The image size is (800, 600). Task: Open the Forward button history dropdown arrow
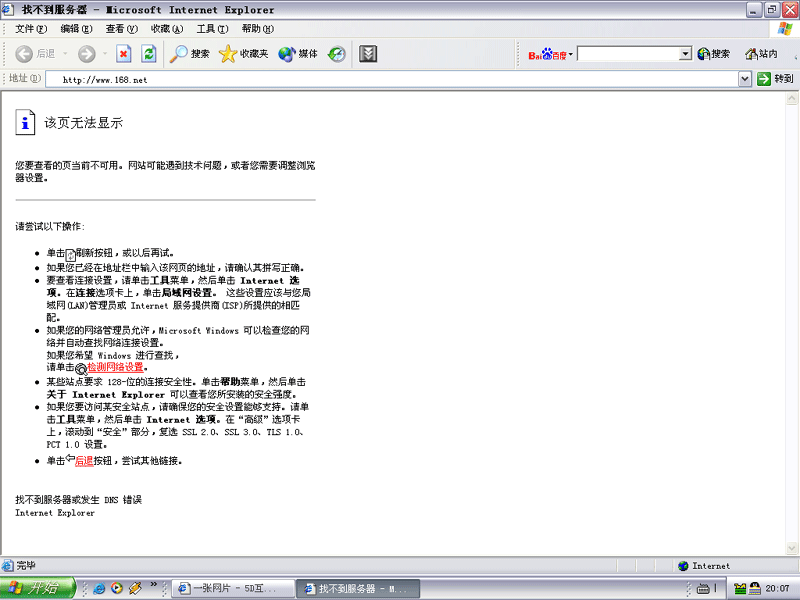point(105,54)
